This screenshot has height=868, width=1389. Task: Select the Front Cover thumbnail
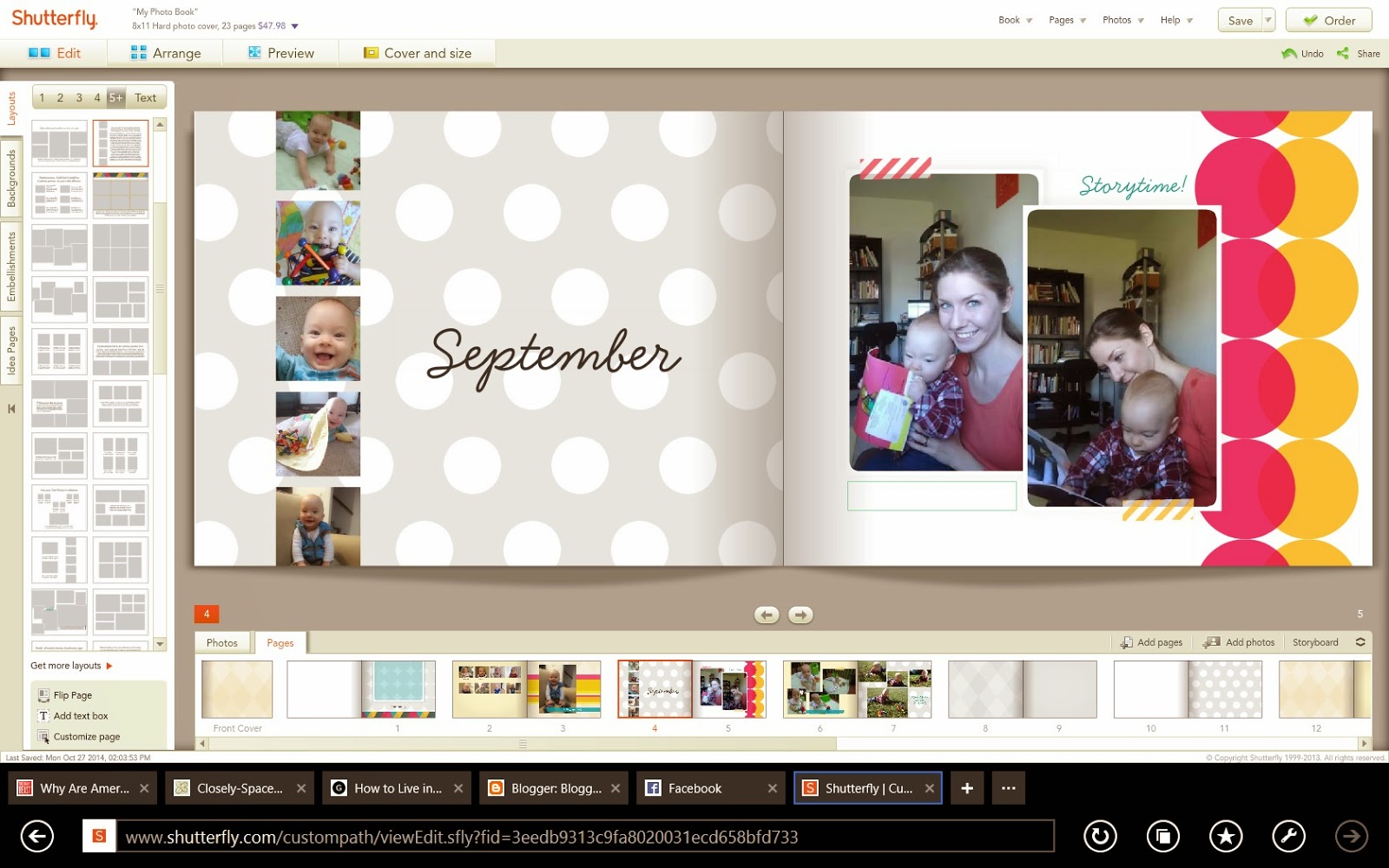tap(237, 689)
